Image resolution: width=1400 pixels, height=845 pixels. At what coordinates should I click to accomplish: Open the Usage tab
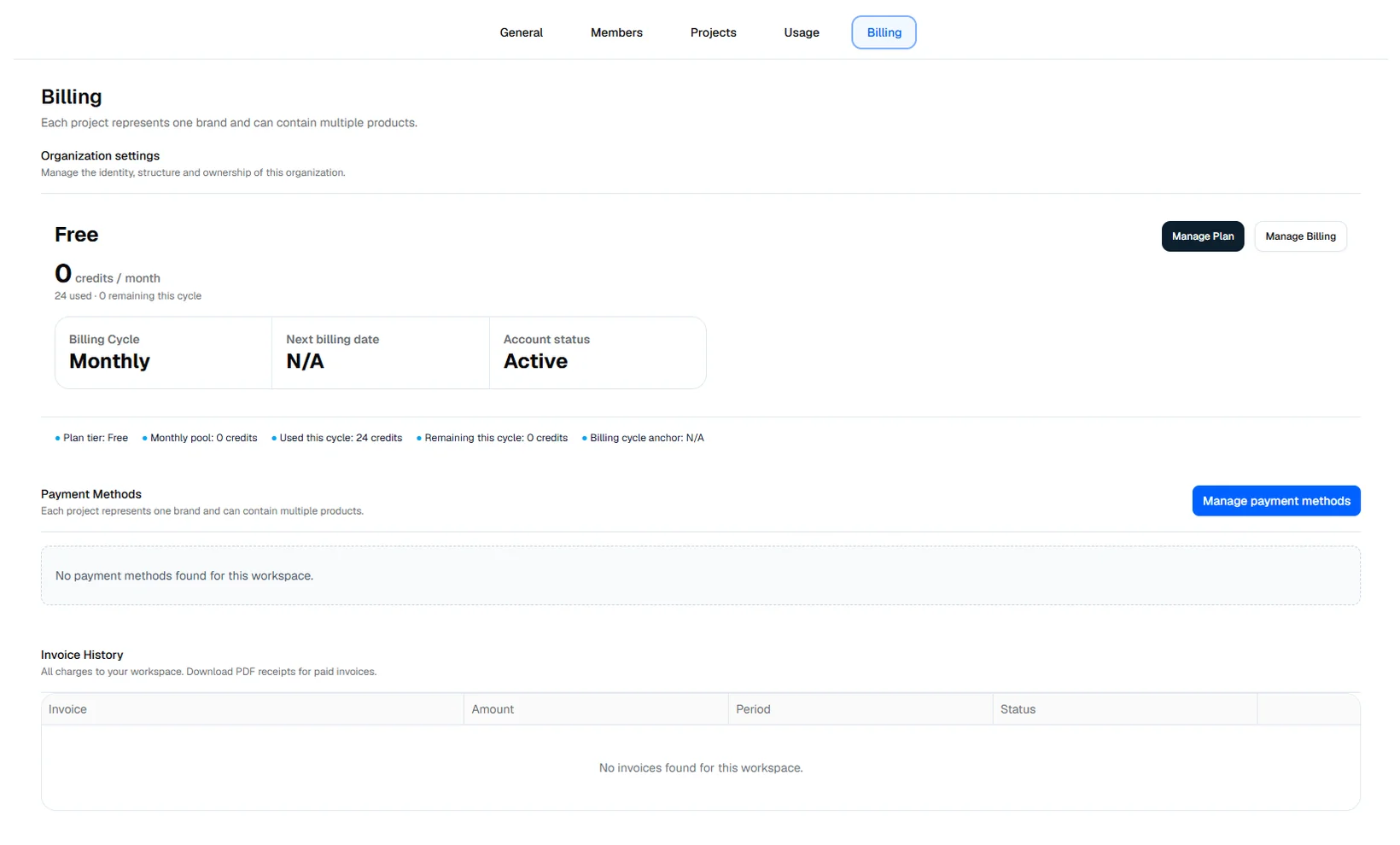(x=802, y=32)
